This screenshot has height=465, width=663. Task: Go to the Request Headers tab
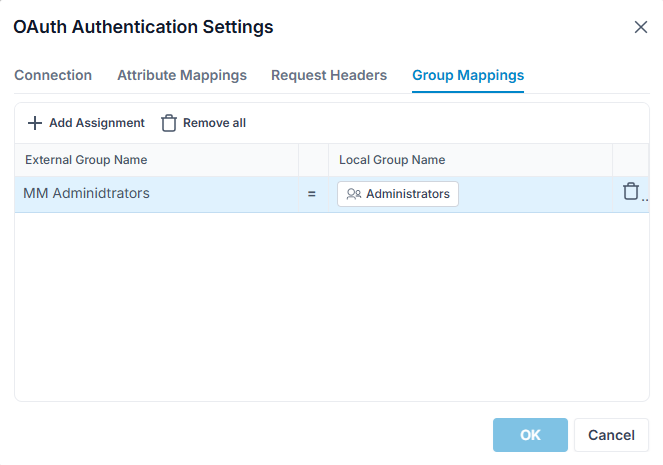(329, 75)
